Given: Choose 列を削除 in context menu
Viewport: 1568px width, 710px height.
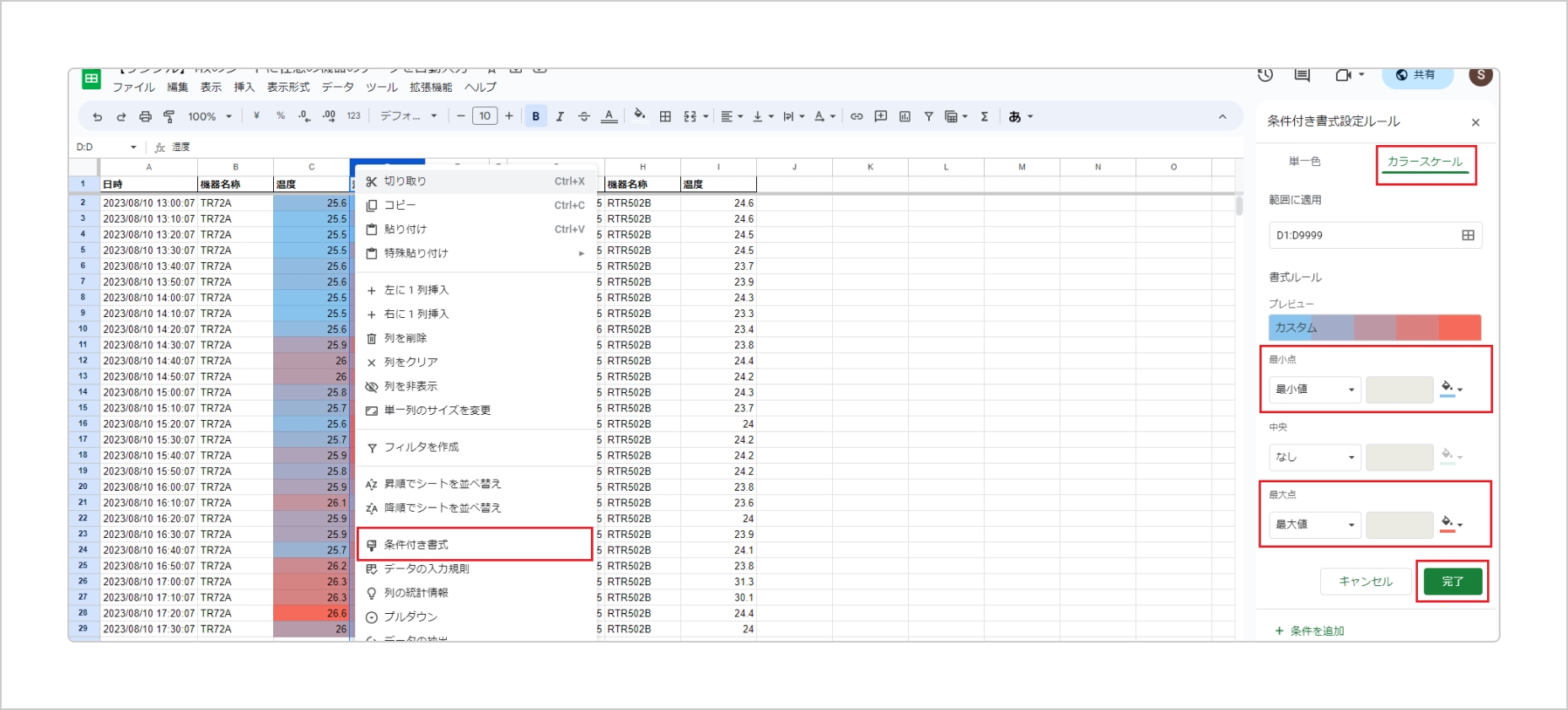Looking at the screenshot, I should pyautogui.click(x=475, y=338).
